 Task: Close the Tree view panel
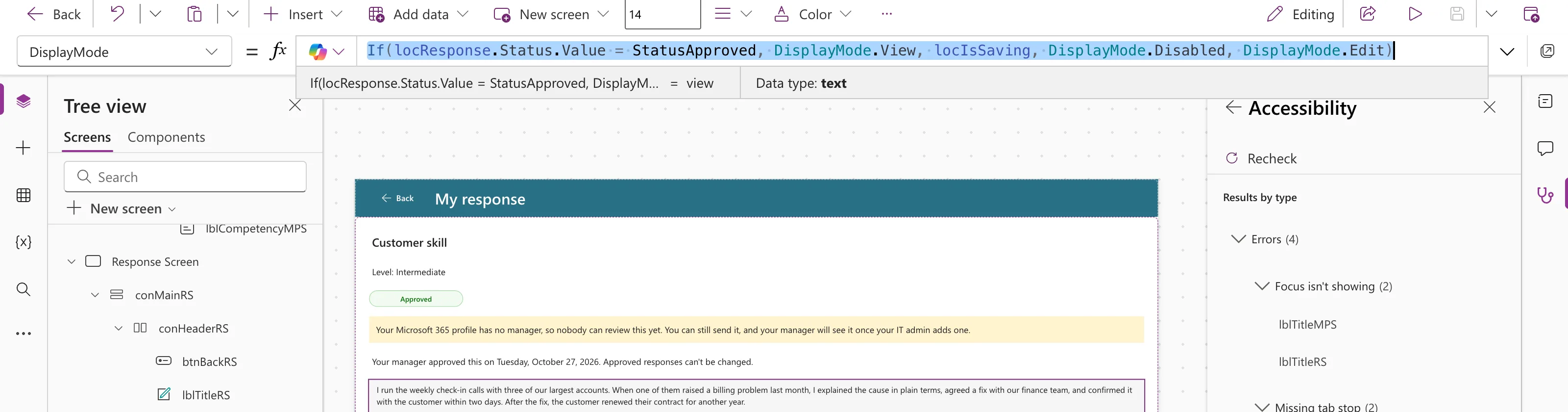point(294,105)
